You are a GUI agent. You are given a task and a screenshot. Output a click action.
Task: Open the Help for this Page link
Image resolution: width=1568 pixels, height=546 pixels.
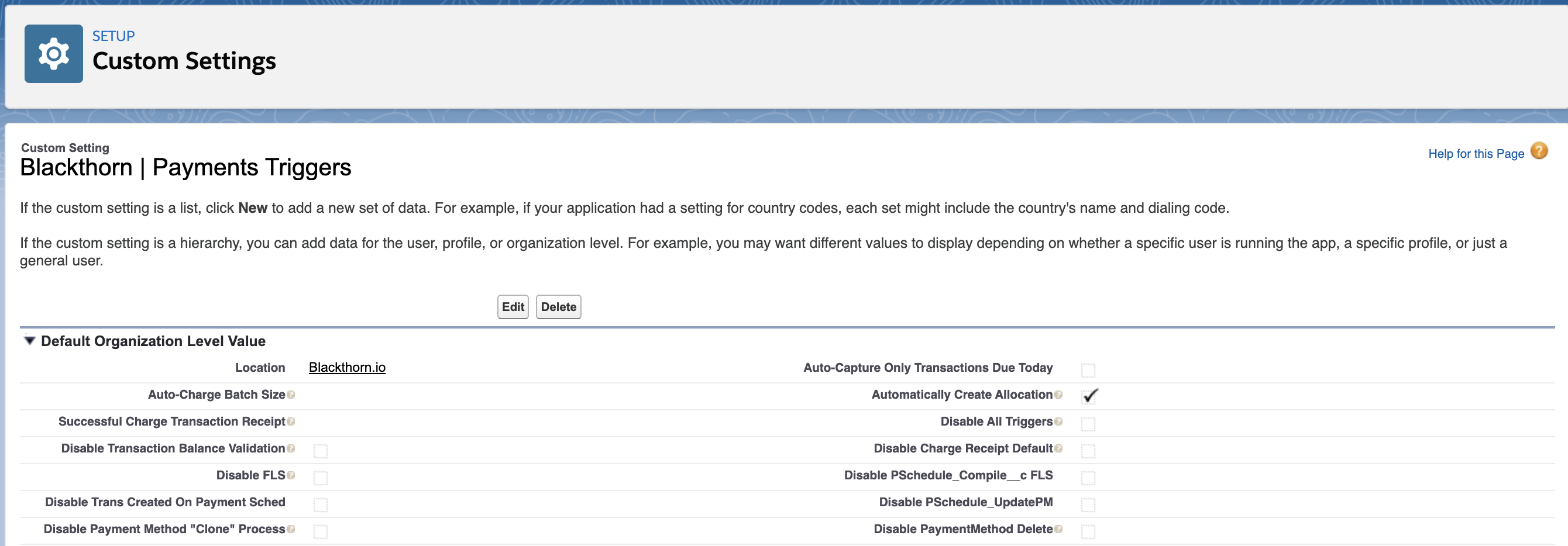[x=1476, y=154]
